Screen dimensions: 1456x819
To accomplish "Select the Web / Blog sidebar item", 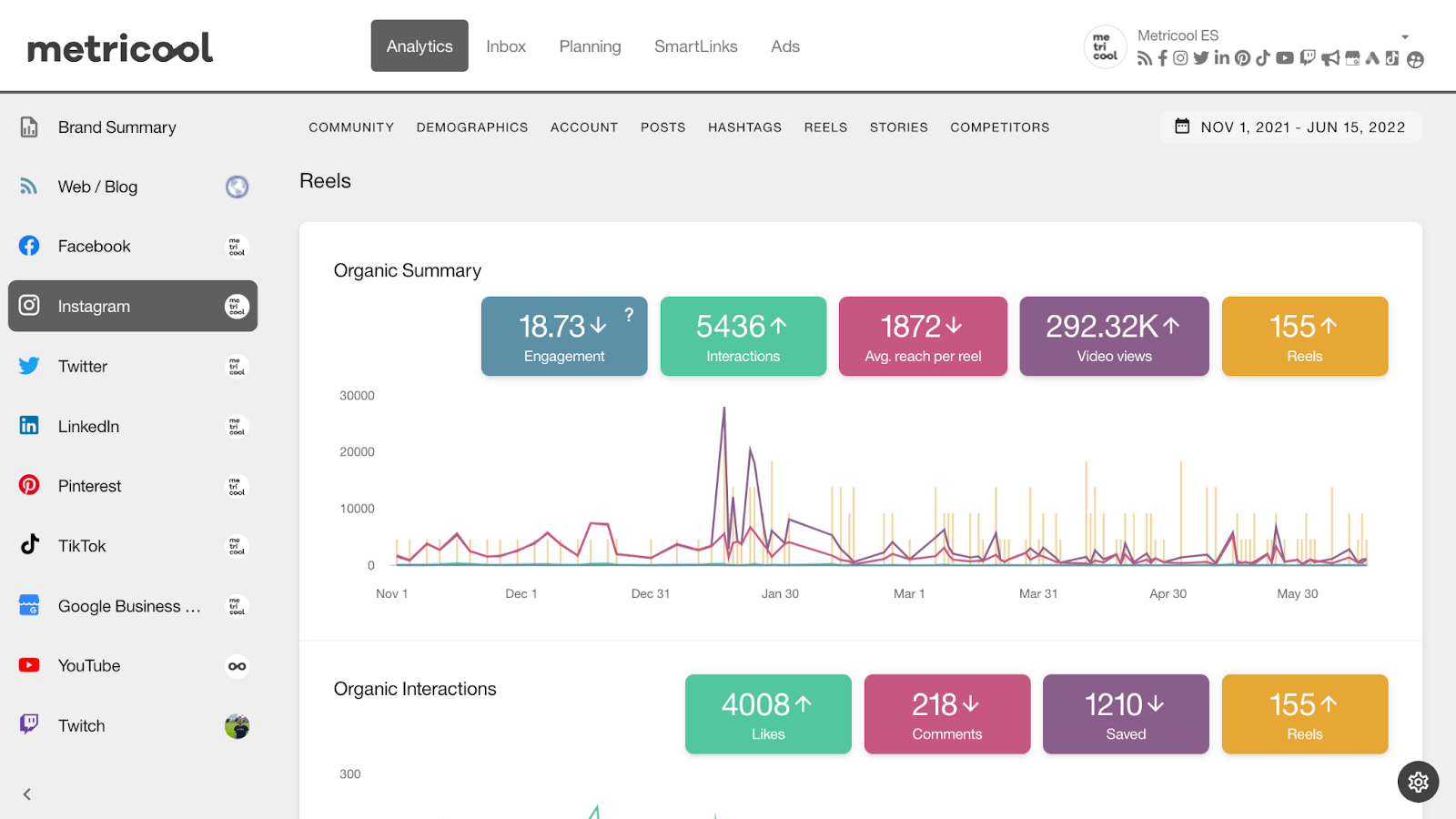I will (x=97, y=187).
